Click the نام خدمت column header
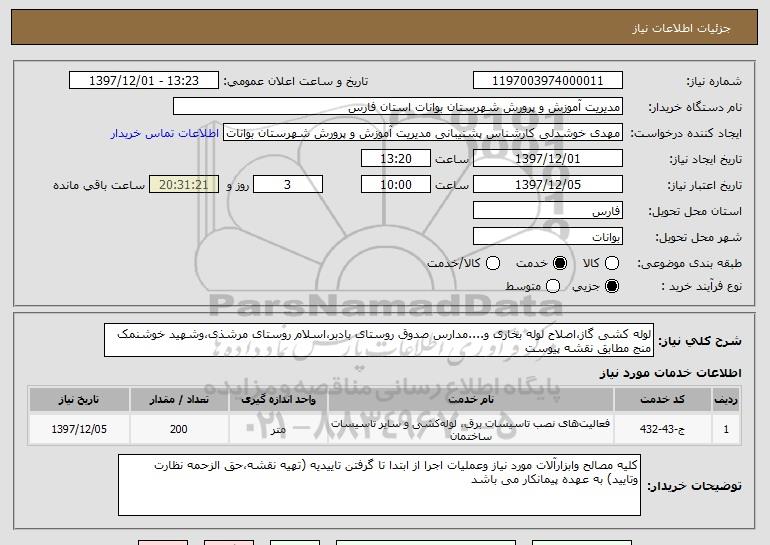The width and height of the screenshot is (770, 545). [x=470, y=400]
